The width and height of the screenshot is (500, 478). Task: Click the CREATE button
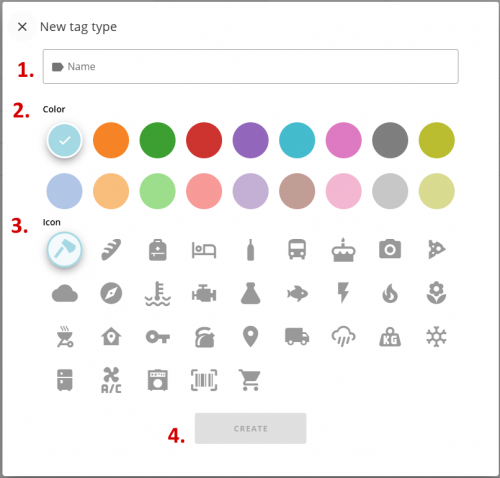pos(251,428)
